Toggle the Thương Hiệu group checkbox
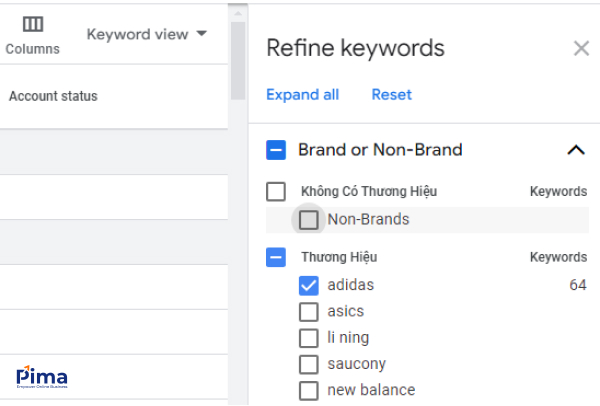600x406 pixels. point(276,257)
